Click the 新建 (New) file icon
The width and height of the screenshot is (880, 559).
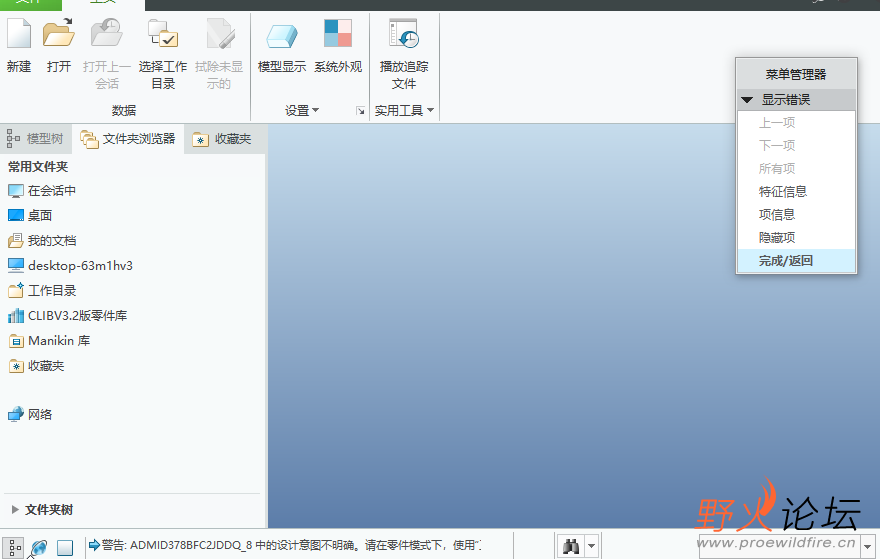coord(19,34)
